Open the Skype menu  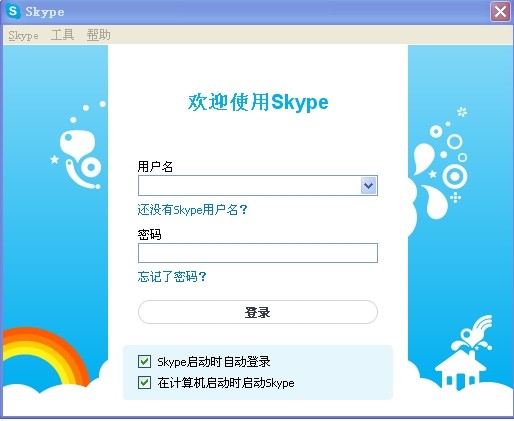pyautogui.click(x=23, y=35)
